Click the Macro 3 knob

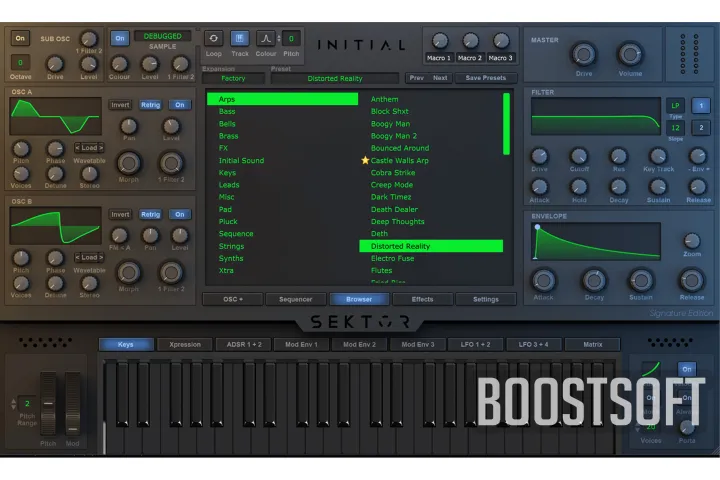click(x=501, y=41)
